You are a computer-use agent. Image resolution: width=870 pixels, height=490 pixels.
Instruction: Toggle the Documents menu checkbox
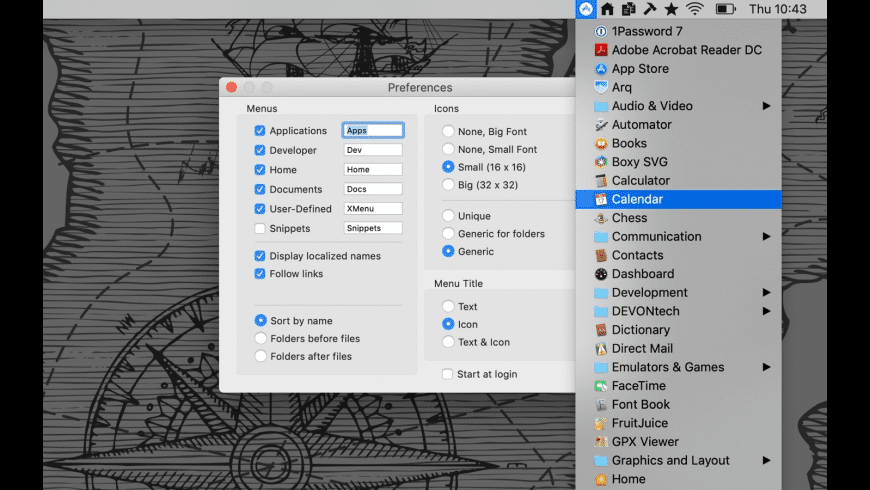260,189
